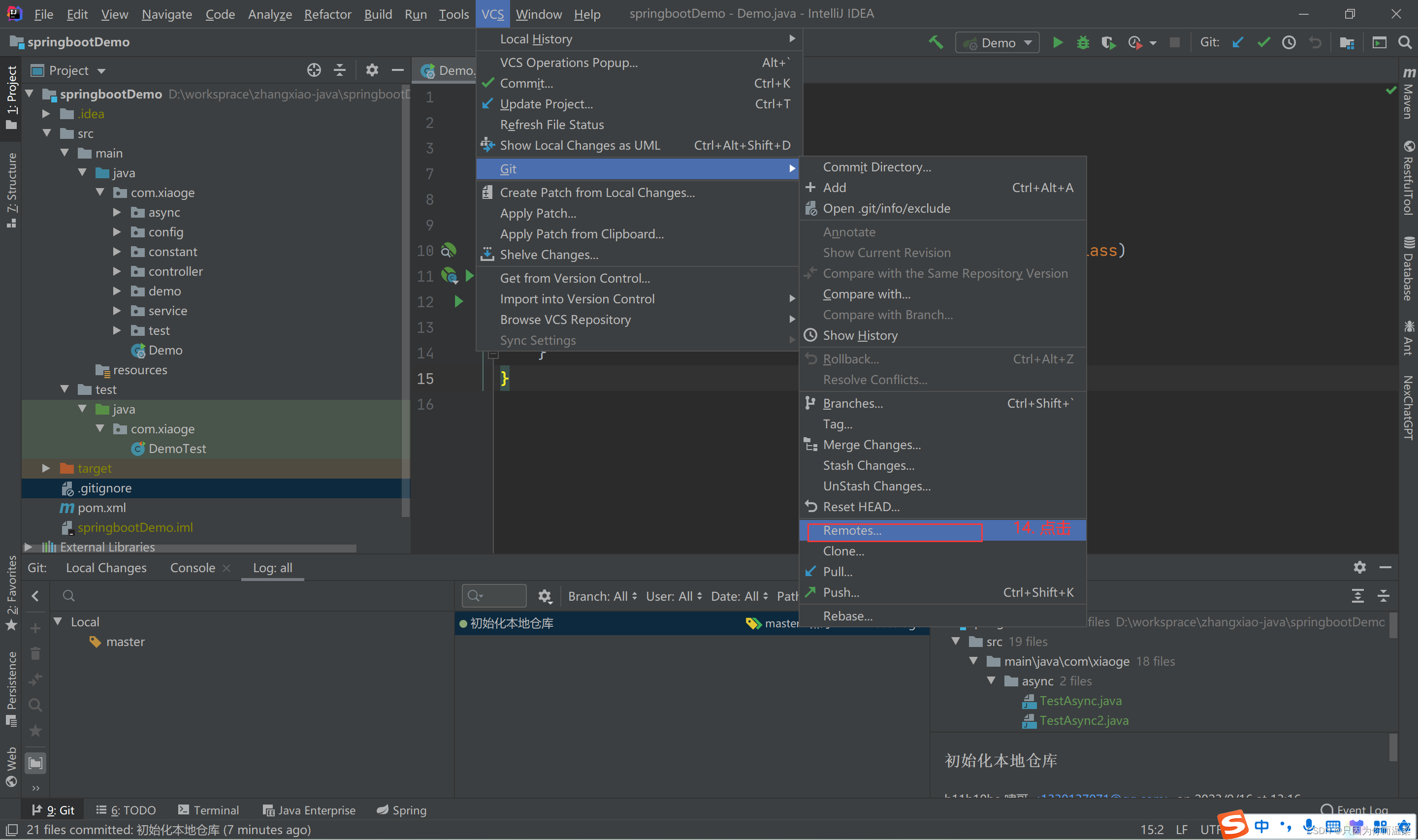Open Project panel settings gear
The height and width of the screenshot is (840, 1418).
[x=372, y=70]
